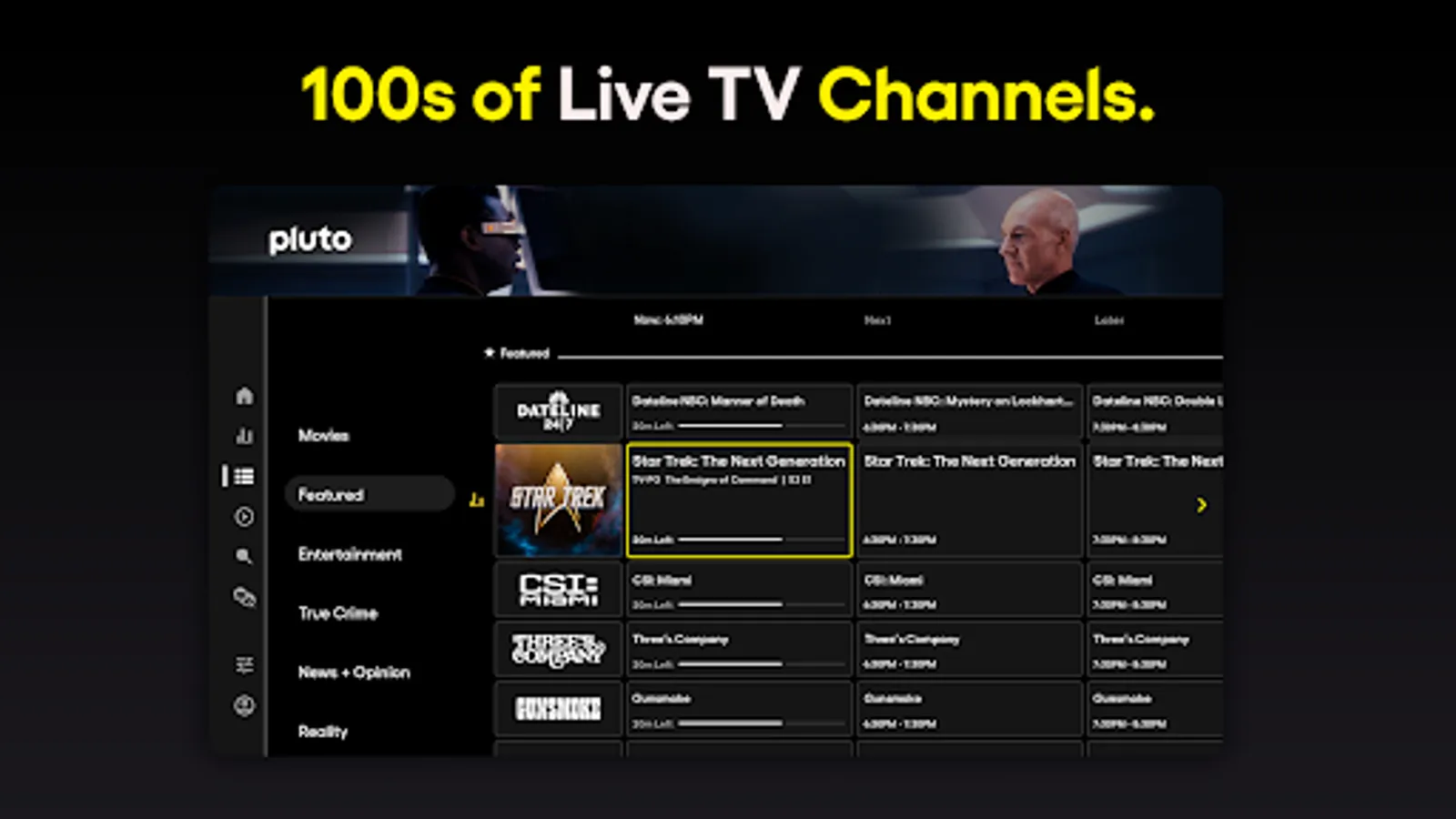Image resolution: width=1456 pixels, height=819 pixels.
Task: Click the Pluto logo
Action: coord(309,240)
